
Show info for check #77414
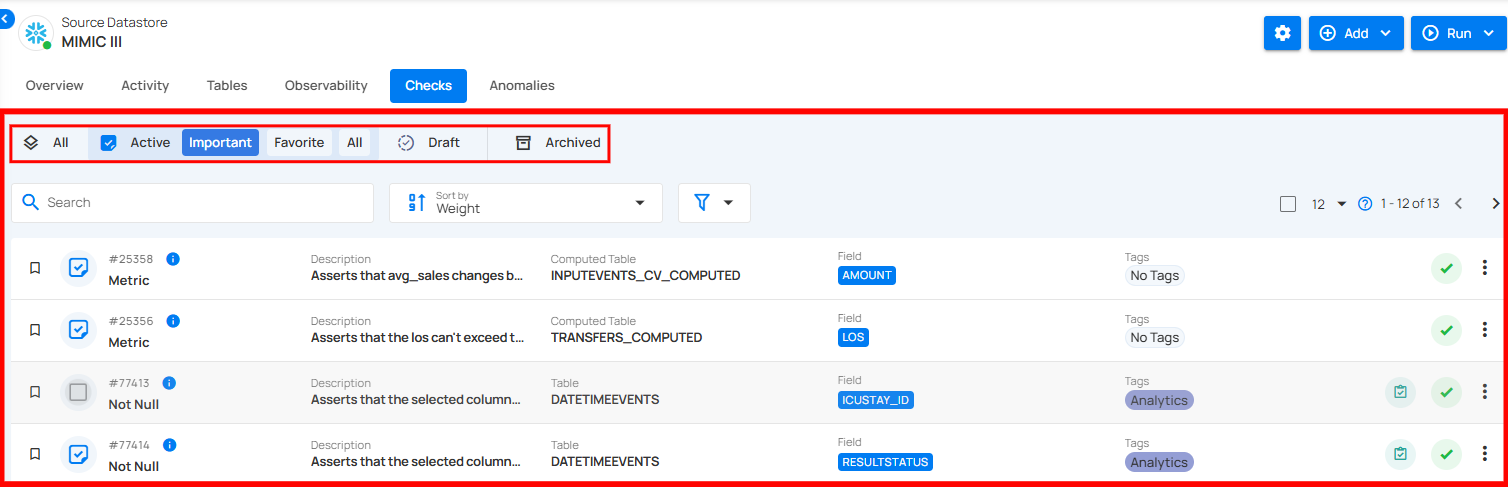click(170, 445)
